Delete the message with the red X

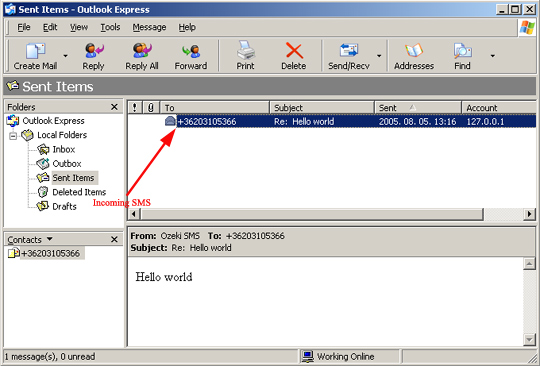pos(294,51)
